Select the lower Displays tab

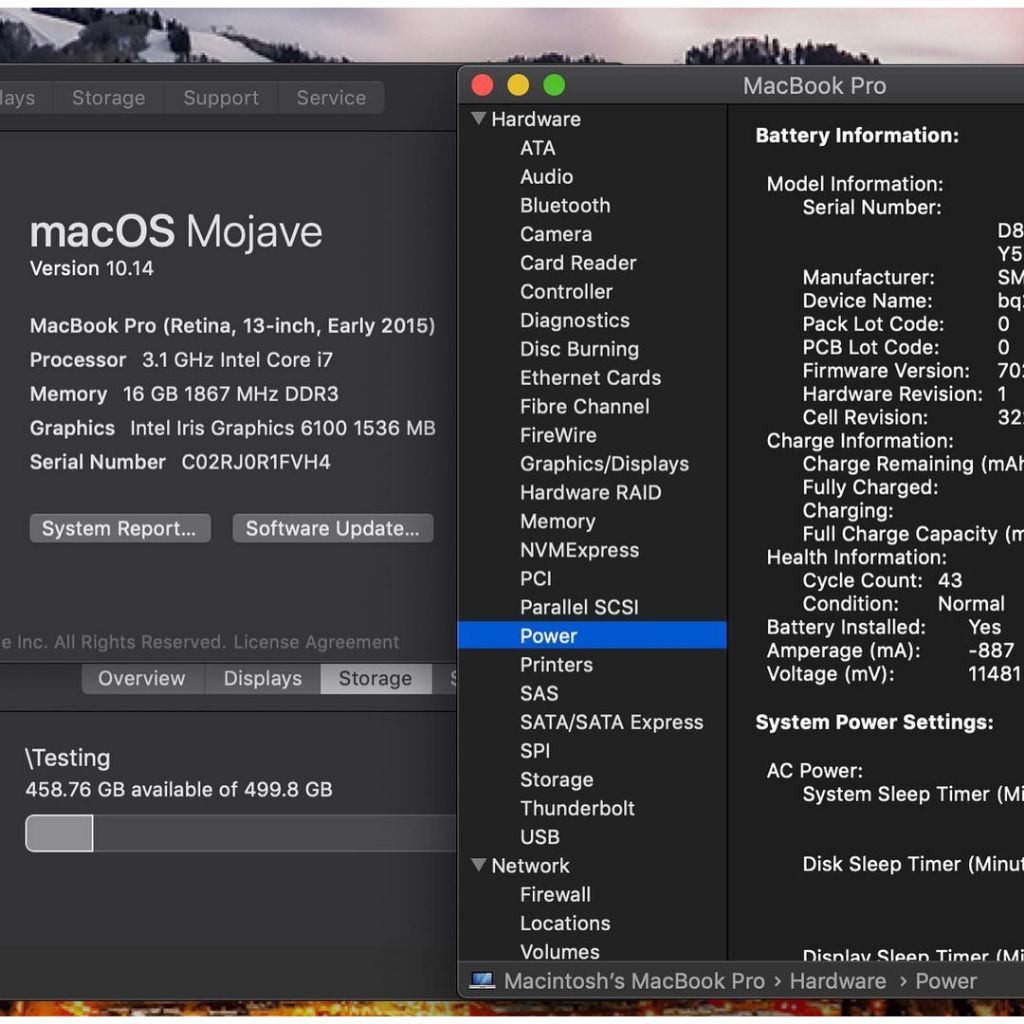(262, 678)
